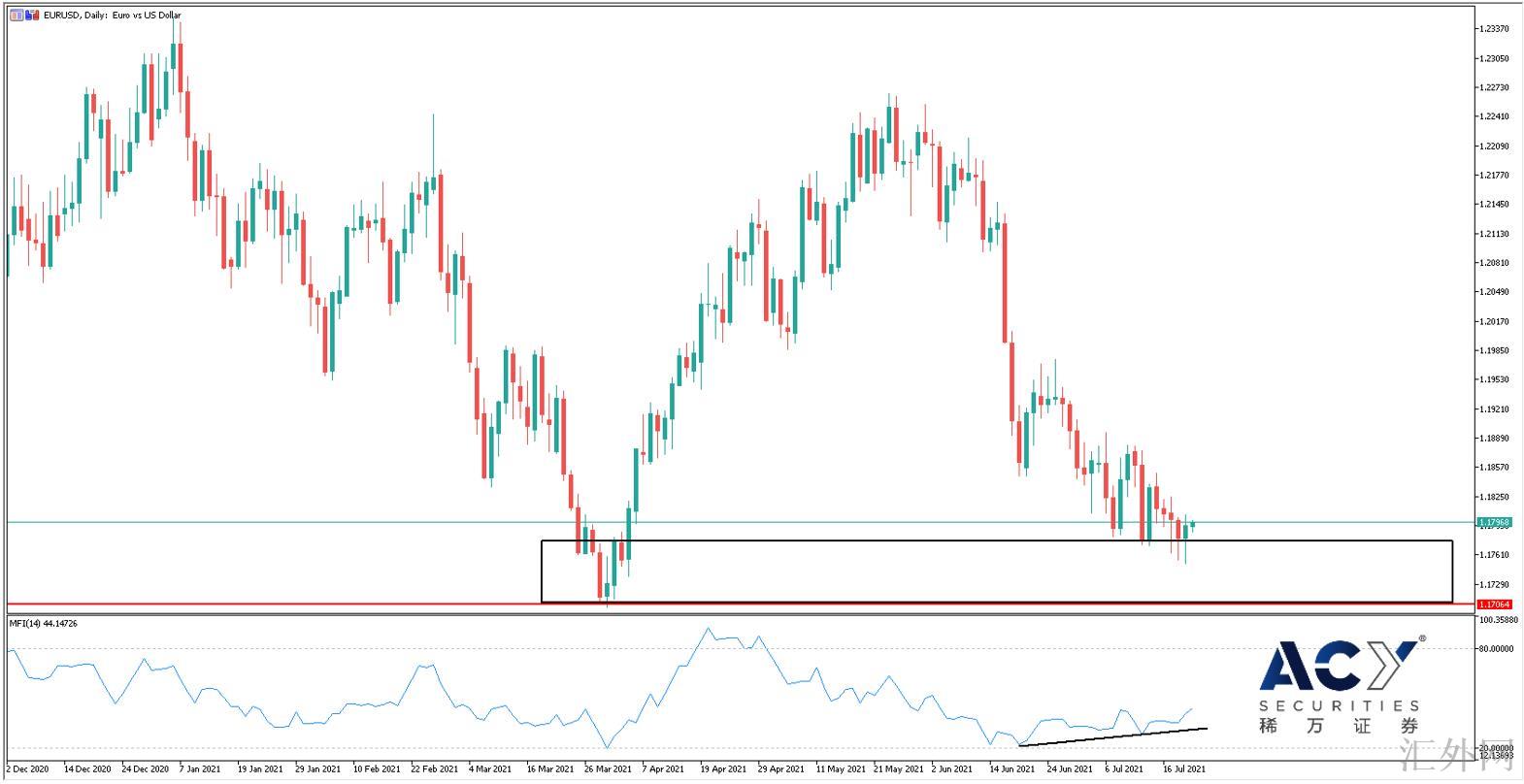Image resolution: width=1524 pixels, height=784 pixels.
Task: Click the 1.20170 price scale label
Action: (1493, 321)
